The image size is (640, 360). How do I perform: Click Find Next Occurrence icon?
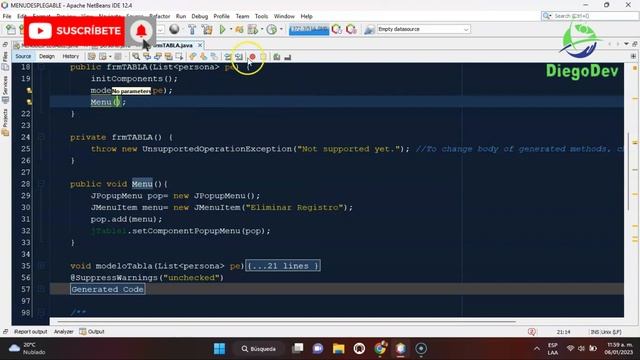(x=158, y=57)
